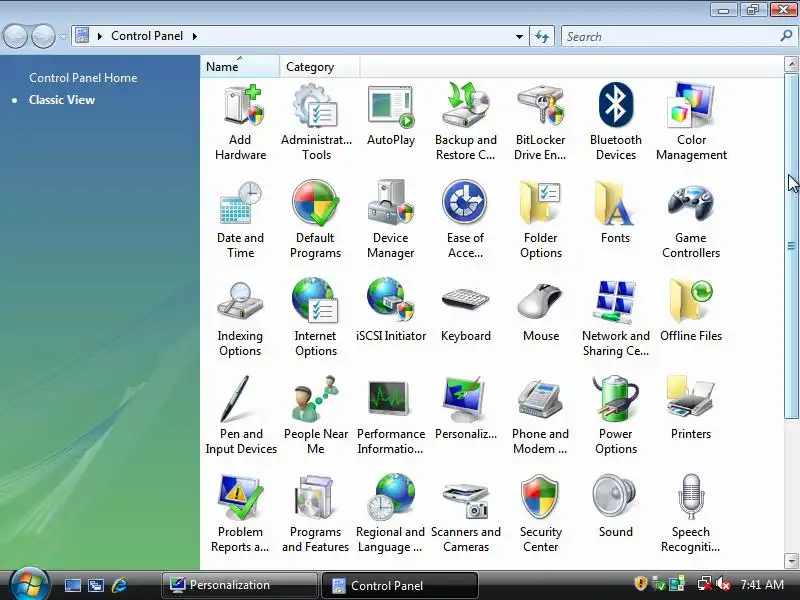Click the network disconnected tray icon
Image resolution: width=800 pixels, height=600 pixels.
[x=705, y=584]
